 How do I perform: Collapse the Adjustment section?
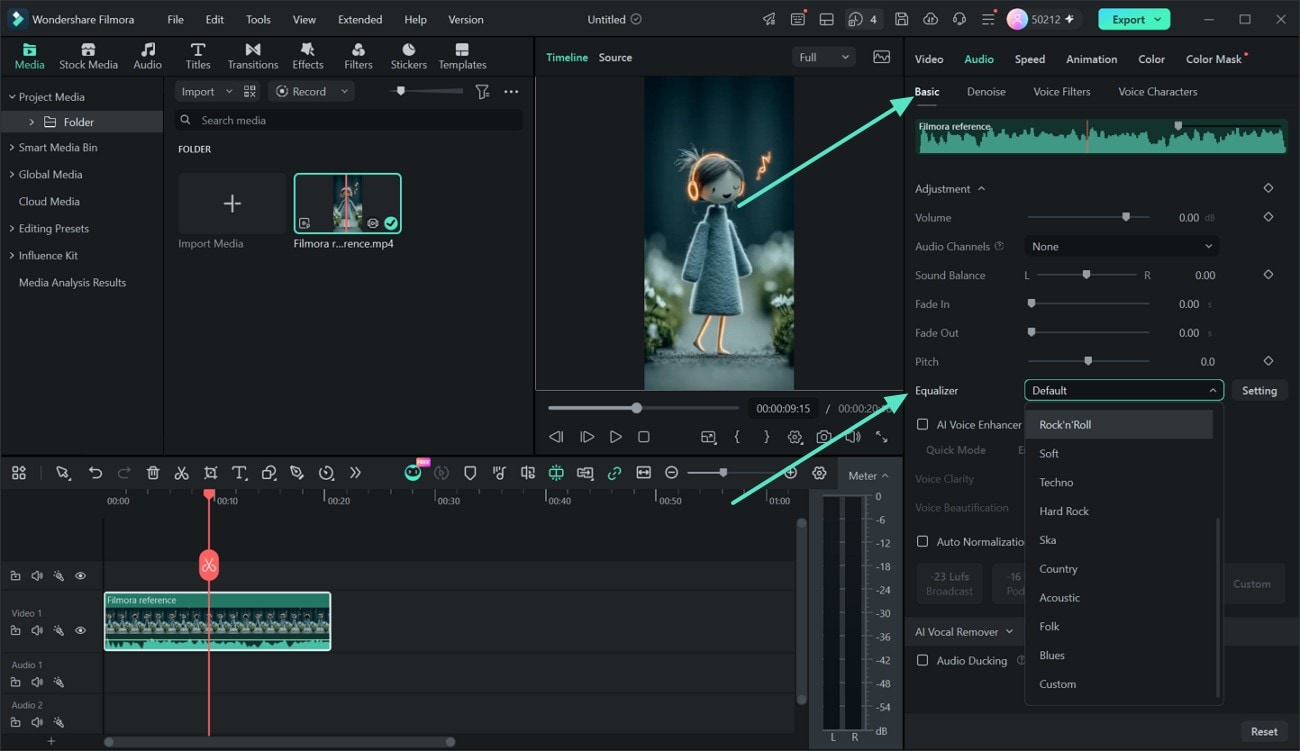point(981,188)
